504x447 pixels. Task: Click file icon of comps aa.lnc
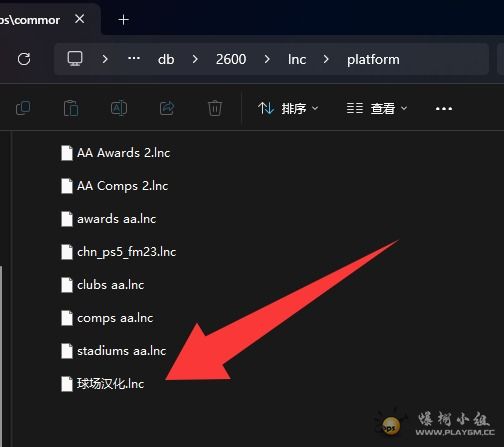[x=67, y=318]
